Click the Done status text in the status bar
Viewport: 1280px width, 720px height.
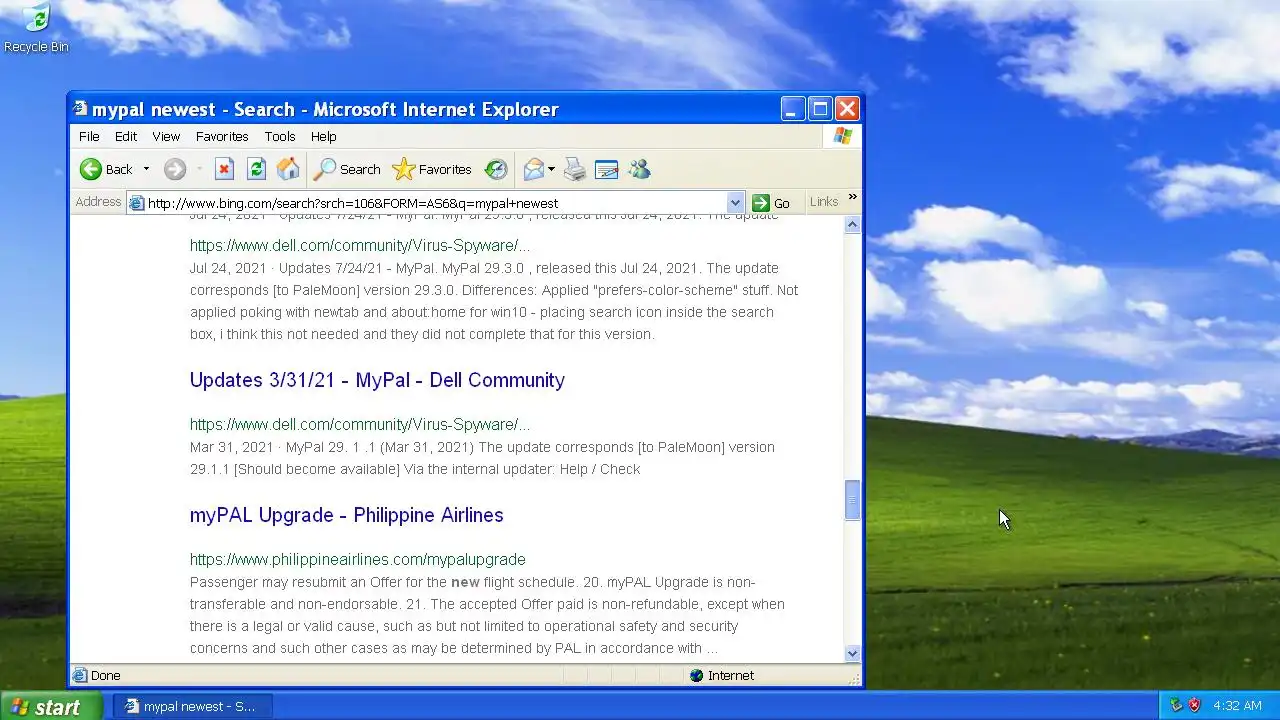click(105, 675)
